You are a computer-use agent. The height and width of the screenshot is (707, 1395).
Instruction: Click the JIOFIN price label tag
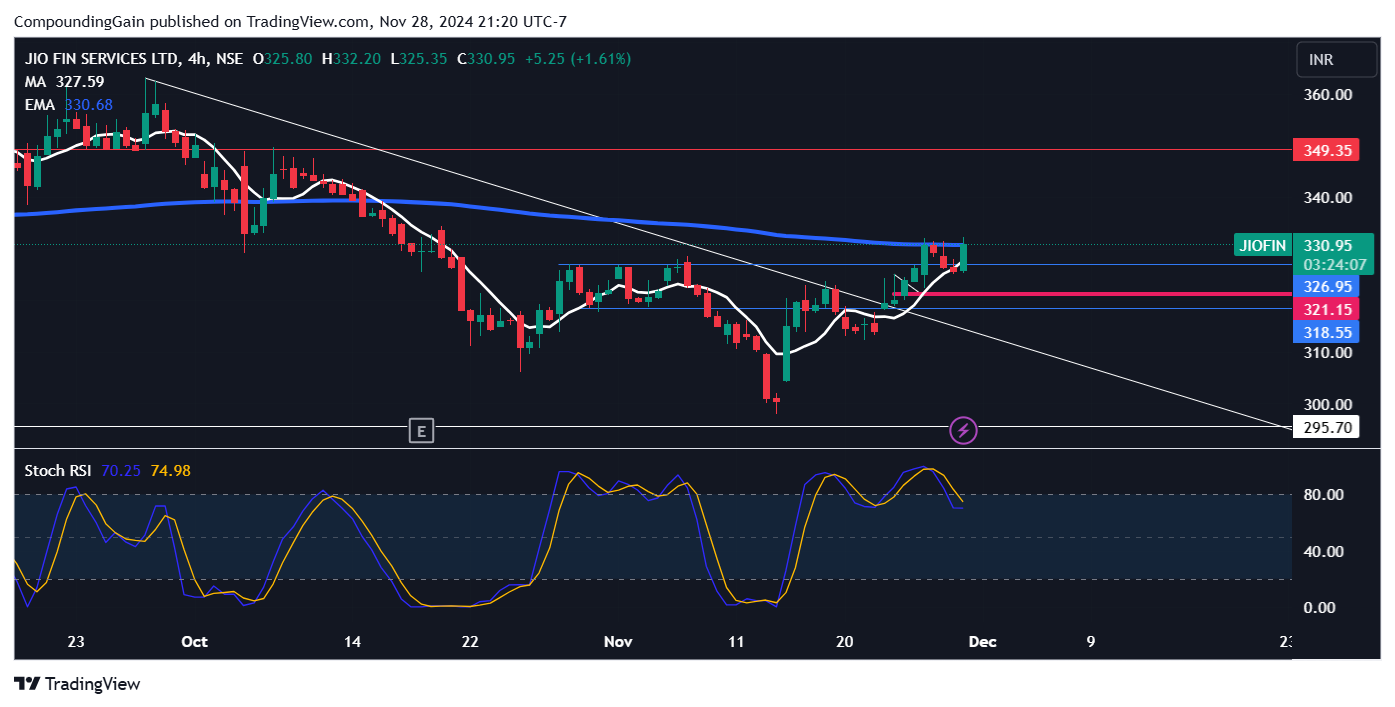pos(1262,245)
